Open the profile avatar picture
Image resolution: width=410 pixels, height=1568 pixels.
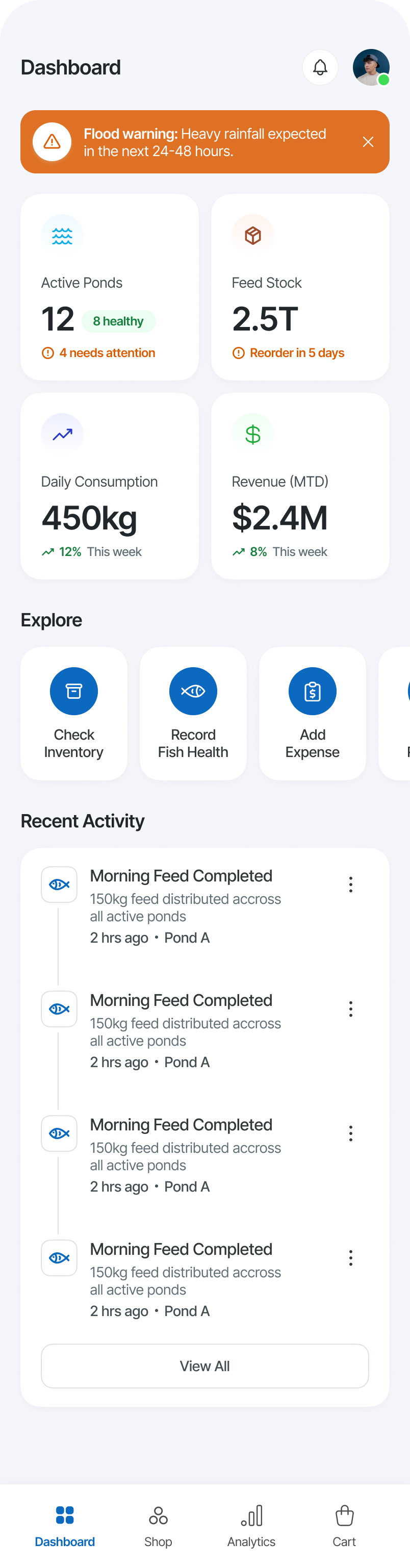click(371, 67)
